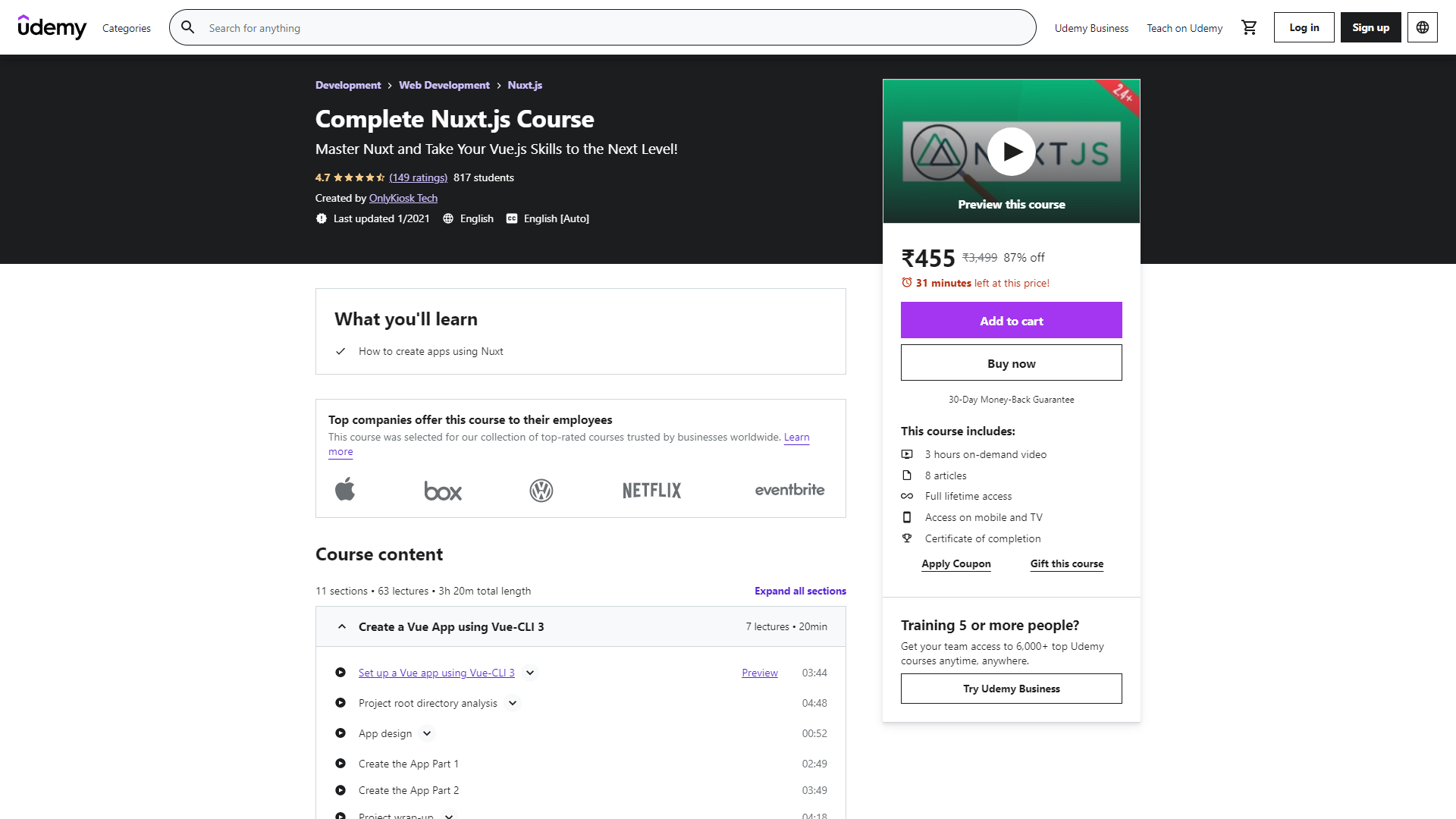Focus the Search for anything field
Image resolution: width=1456 pixels, height=819 pixels.
(x=603, y=27)
